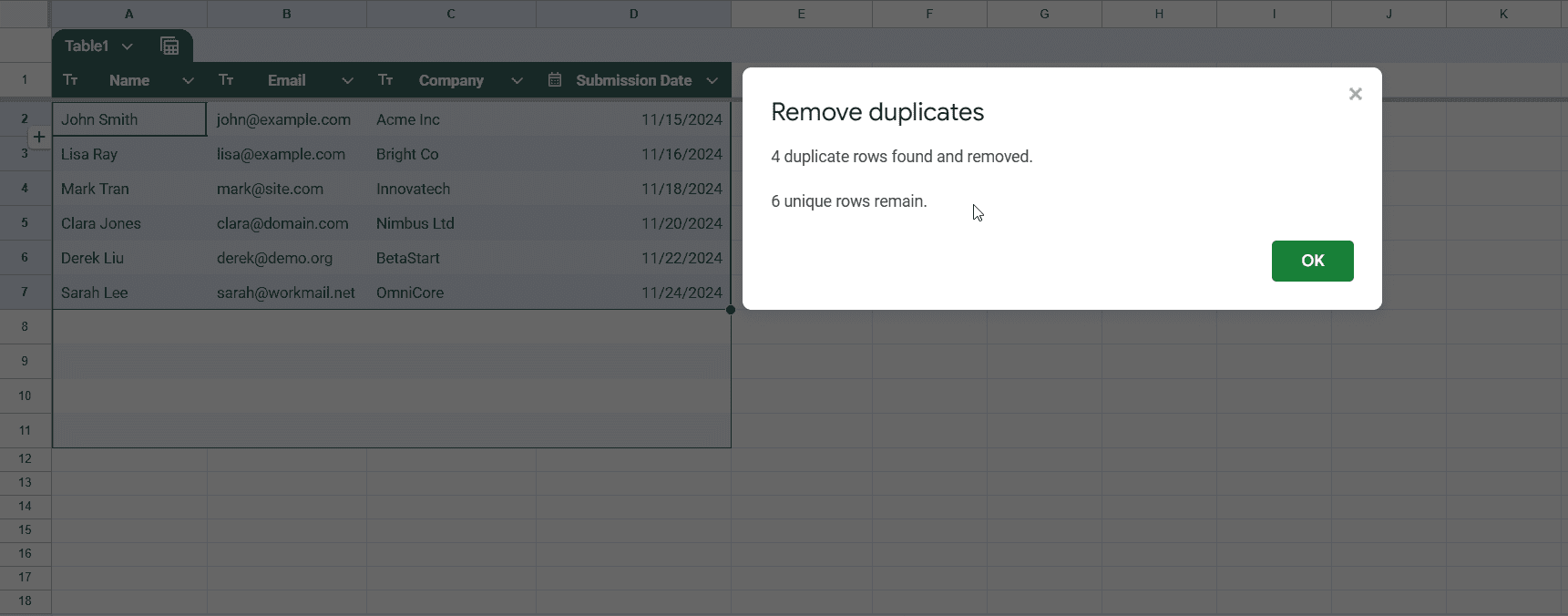Click the select-all corner box
Viewport: 1568px width, 616px height.
tap(25, 14)
